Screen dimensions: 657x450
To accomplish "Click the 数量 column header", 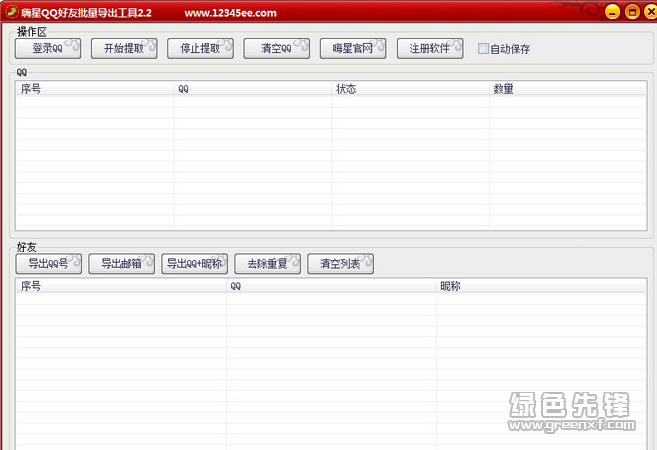I will click(x=568, y=89).
